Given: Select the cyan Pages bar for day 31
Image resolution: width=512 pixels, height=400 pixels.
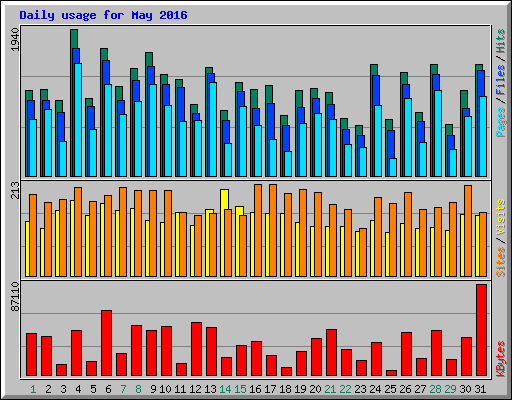Looking at the screenshot, I should (483, 136).
